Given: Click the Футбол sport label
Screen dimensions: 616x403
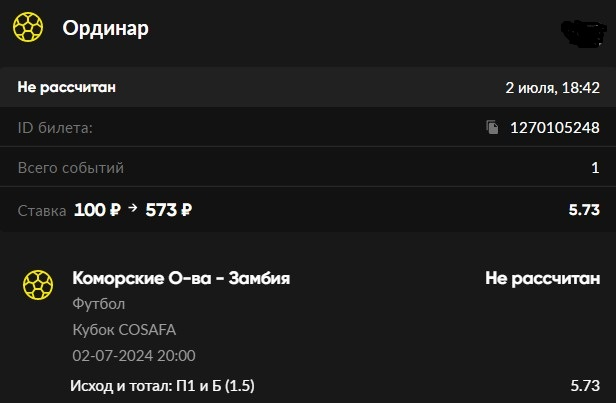Looking at the screenshot, I should [x=99, y=304].
